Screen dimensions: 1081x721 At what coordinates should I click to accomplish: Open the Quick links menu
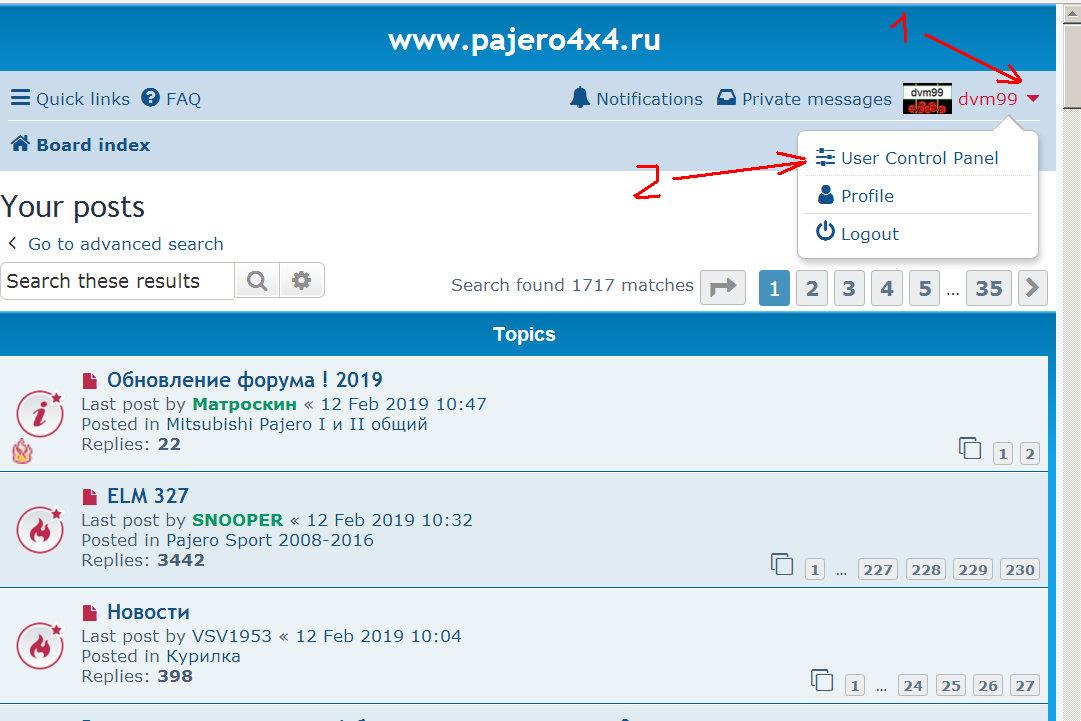pos(70,99)
